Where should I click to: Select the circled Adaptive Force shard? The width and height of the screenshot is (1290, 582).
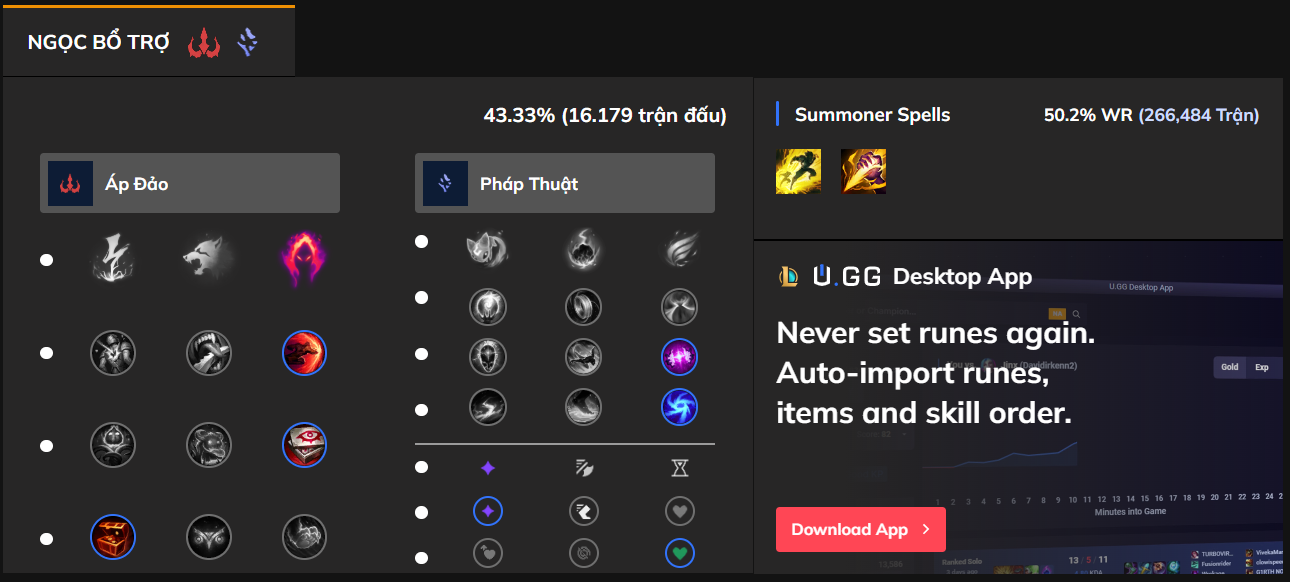pos(488,512)
